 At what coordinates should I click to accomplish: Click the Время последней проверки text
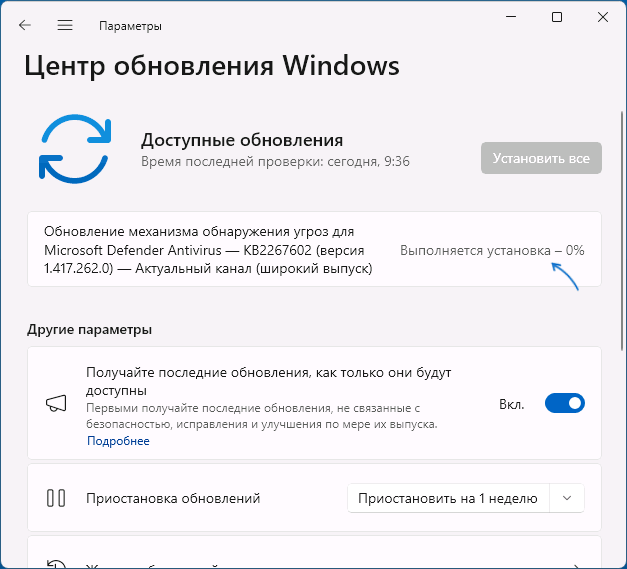(x=275, y=162)
